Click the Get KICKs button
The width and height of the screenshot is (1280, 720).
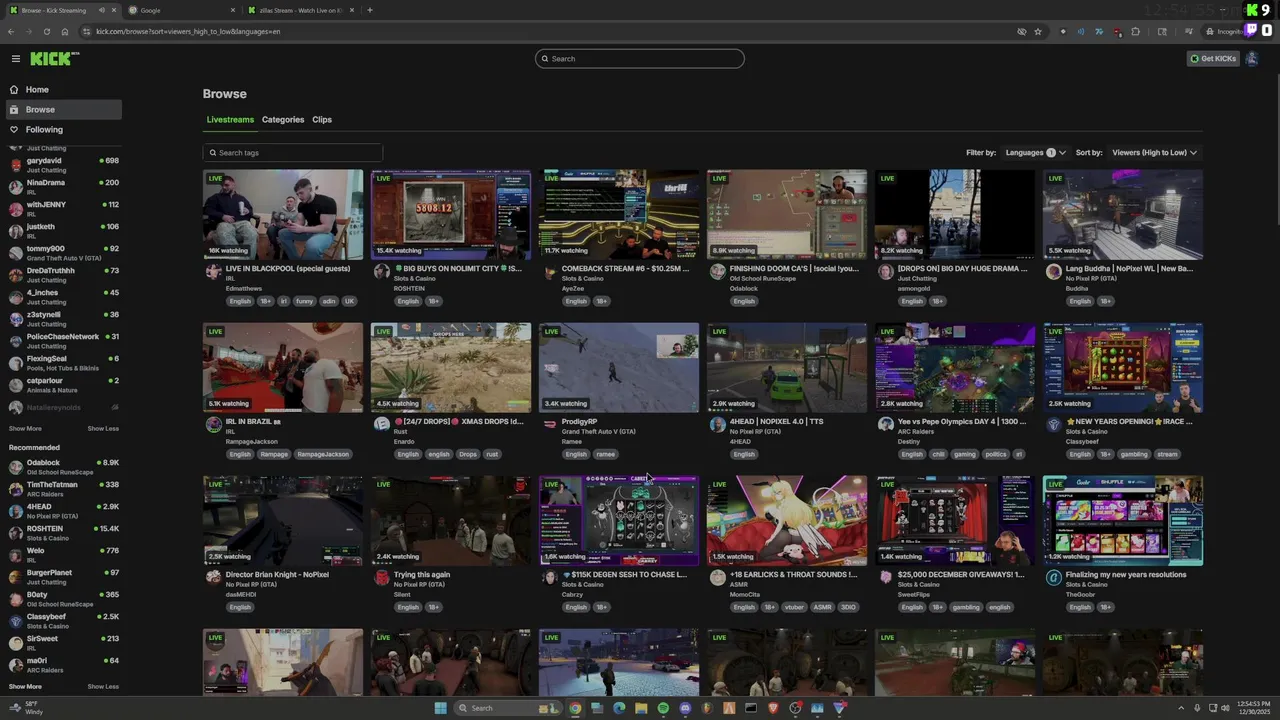[1213, 59]
